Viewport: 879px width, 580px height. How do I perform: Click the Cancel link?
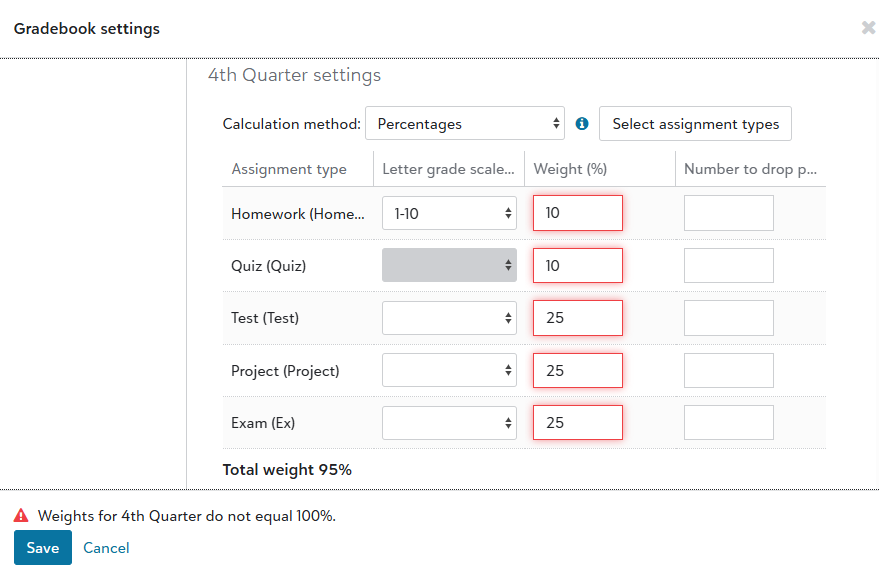click(x=106, y=548)
